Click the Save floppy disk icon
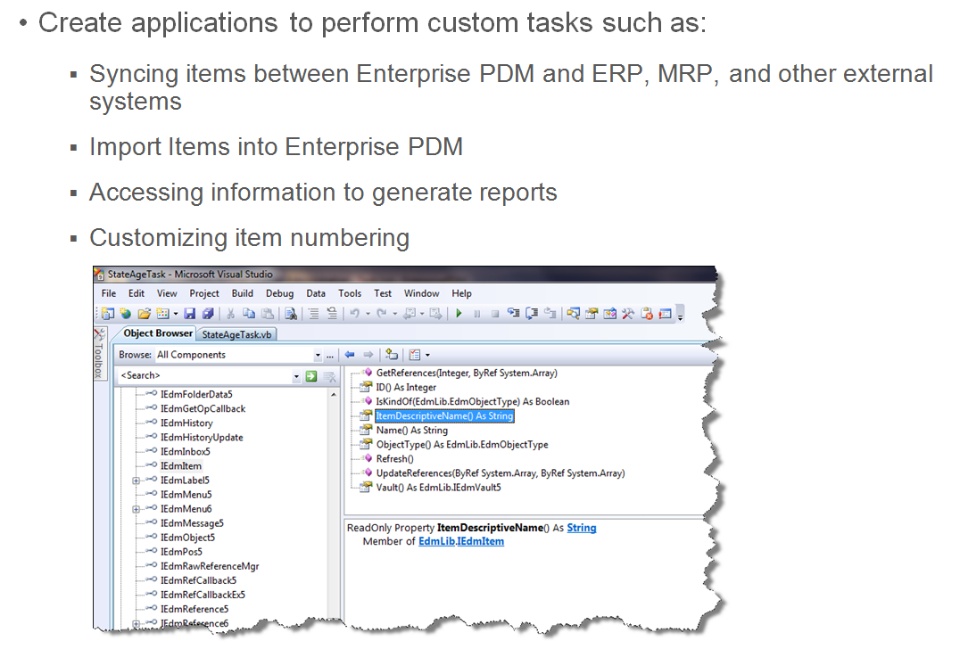The width and height of the screenshot is (960, 649). point(190,313)
